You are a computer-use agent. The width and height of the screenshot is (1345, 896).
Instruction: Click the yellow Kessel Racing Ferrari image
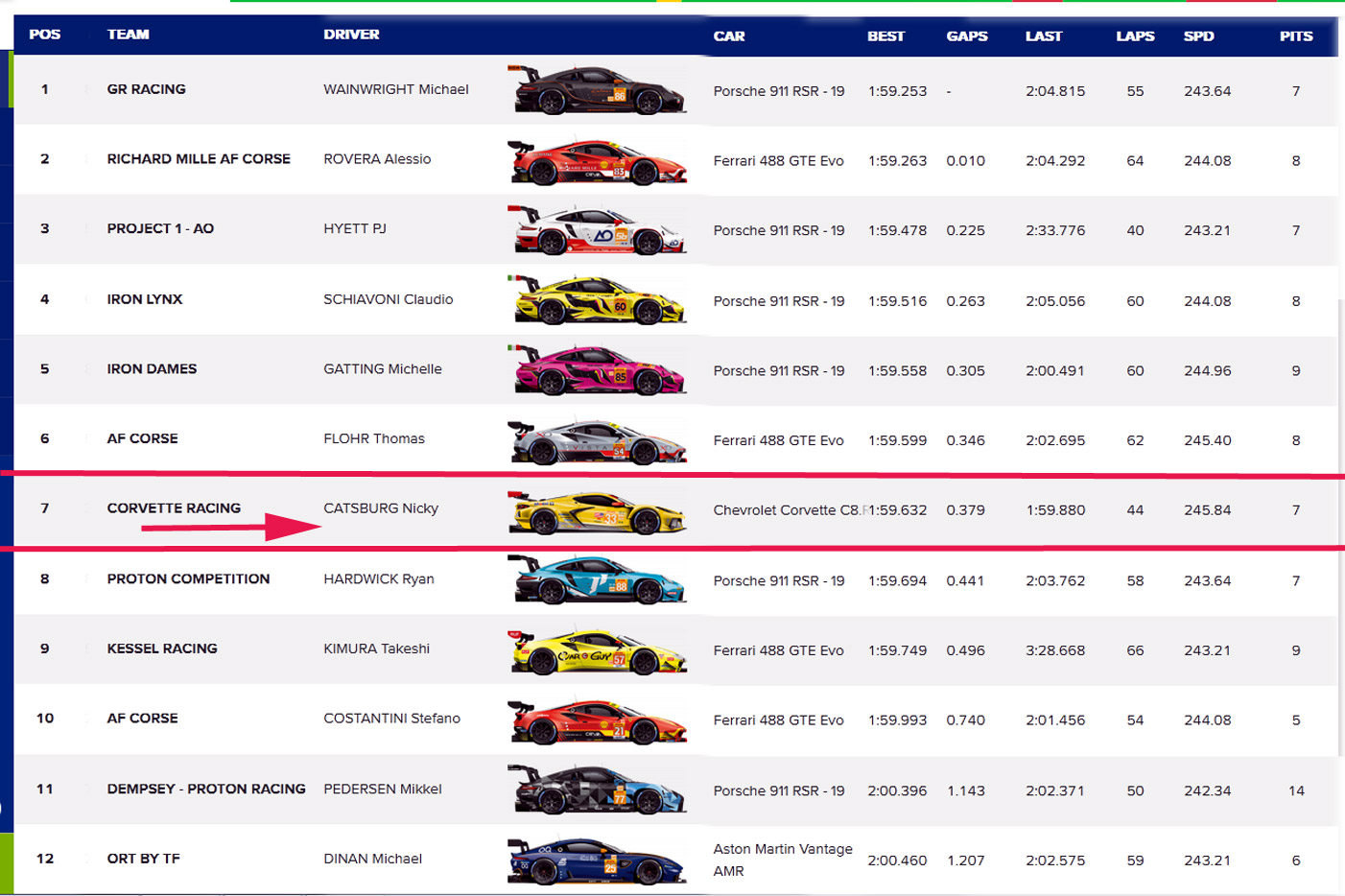click(599, 650)
